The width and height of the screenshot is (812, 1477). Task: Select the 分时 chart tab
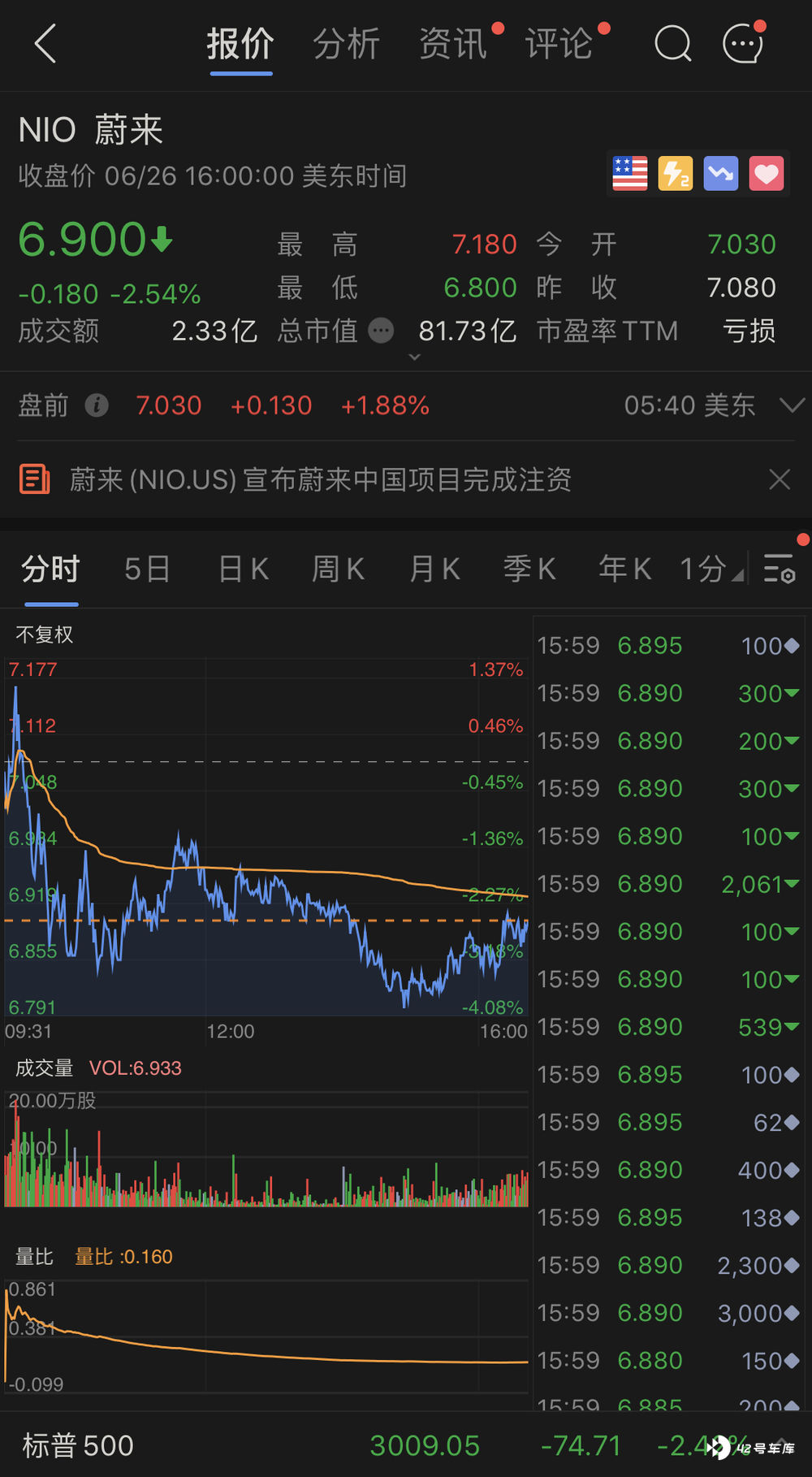pos(51,569)
